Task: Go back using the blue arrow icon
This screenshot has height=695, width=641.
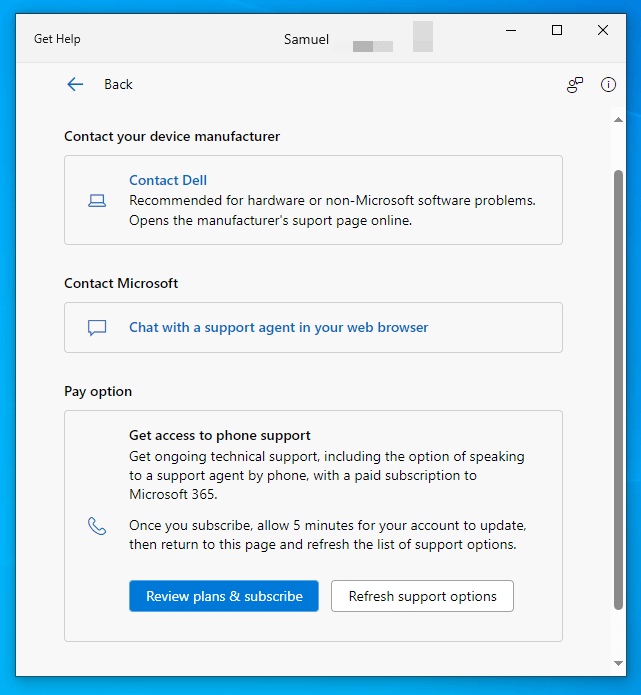Action: 75,84
